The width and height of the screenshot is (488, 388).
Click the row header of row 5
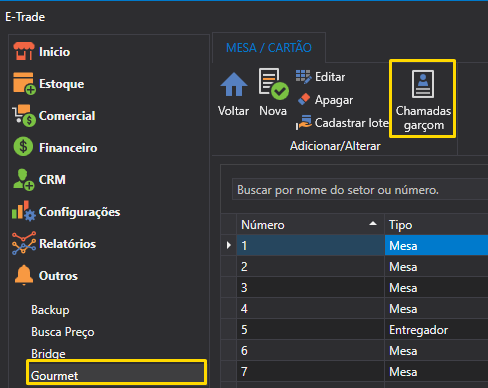click(x=229, y=329)
